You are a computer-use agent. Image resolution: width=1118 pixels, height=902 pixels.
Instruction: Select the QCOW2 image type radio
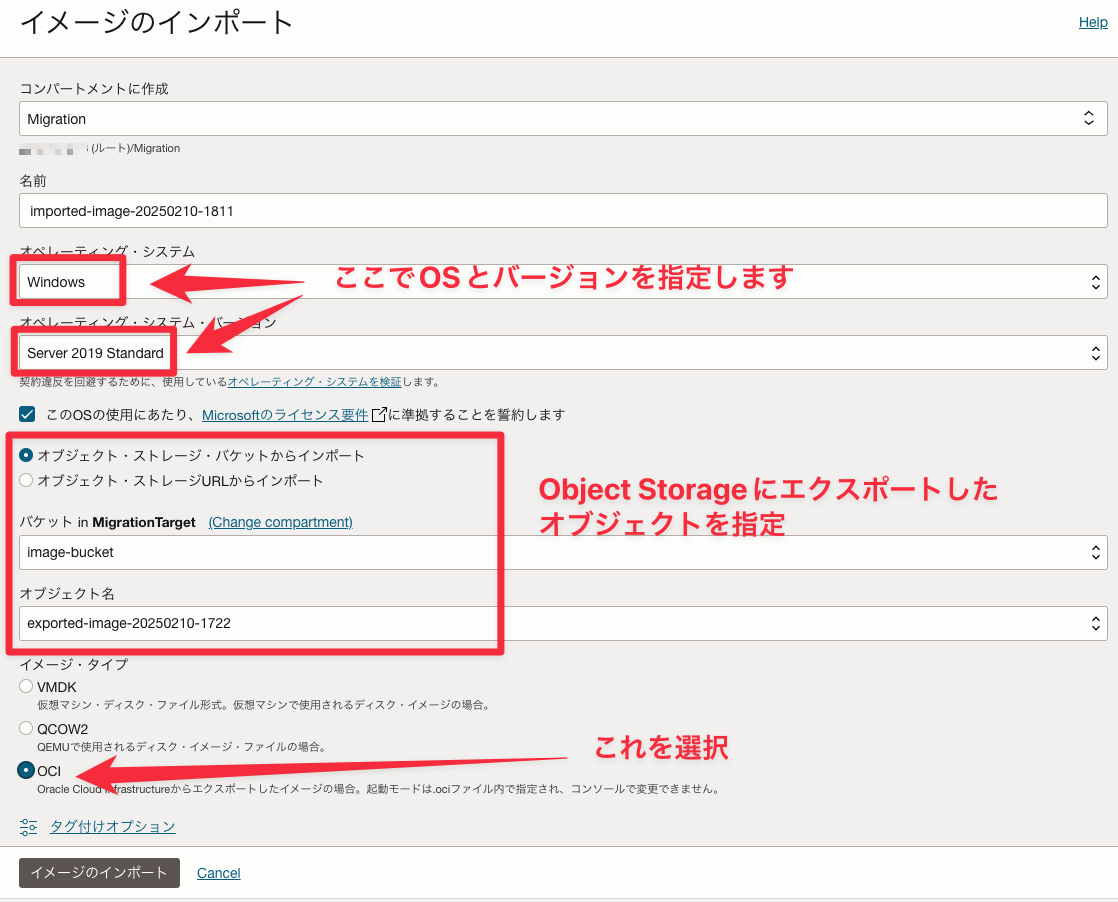pyautogui.click(x=26, y=728)
